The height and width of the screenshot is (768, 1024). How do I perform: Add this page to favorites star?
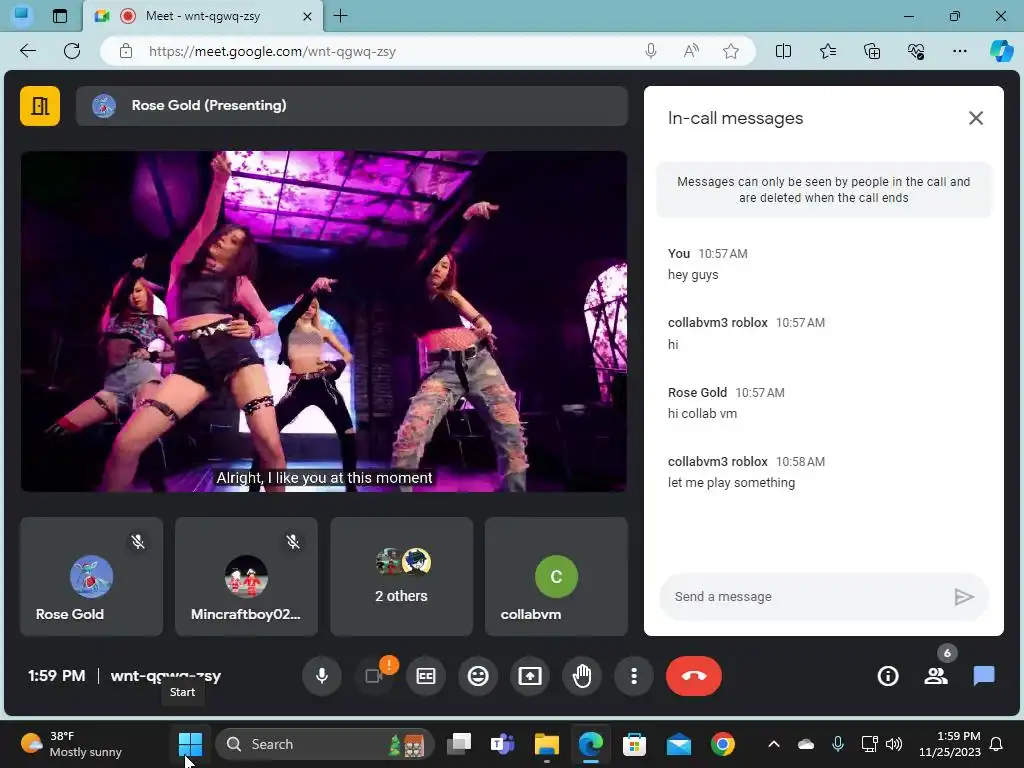coord(731,51)
